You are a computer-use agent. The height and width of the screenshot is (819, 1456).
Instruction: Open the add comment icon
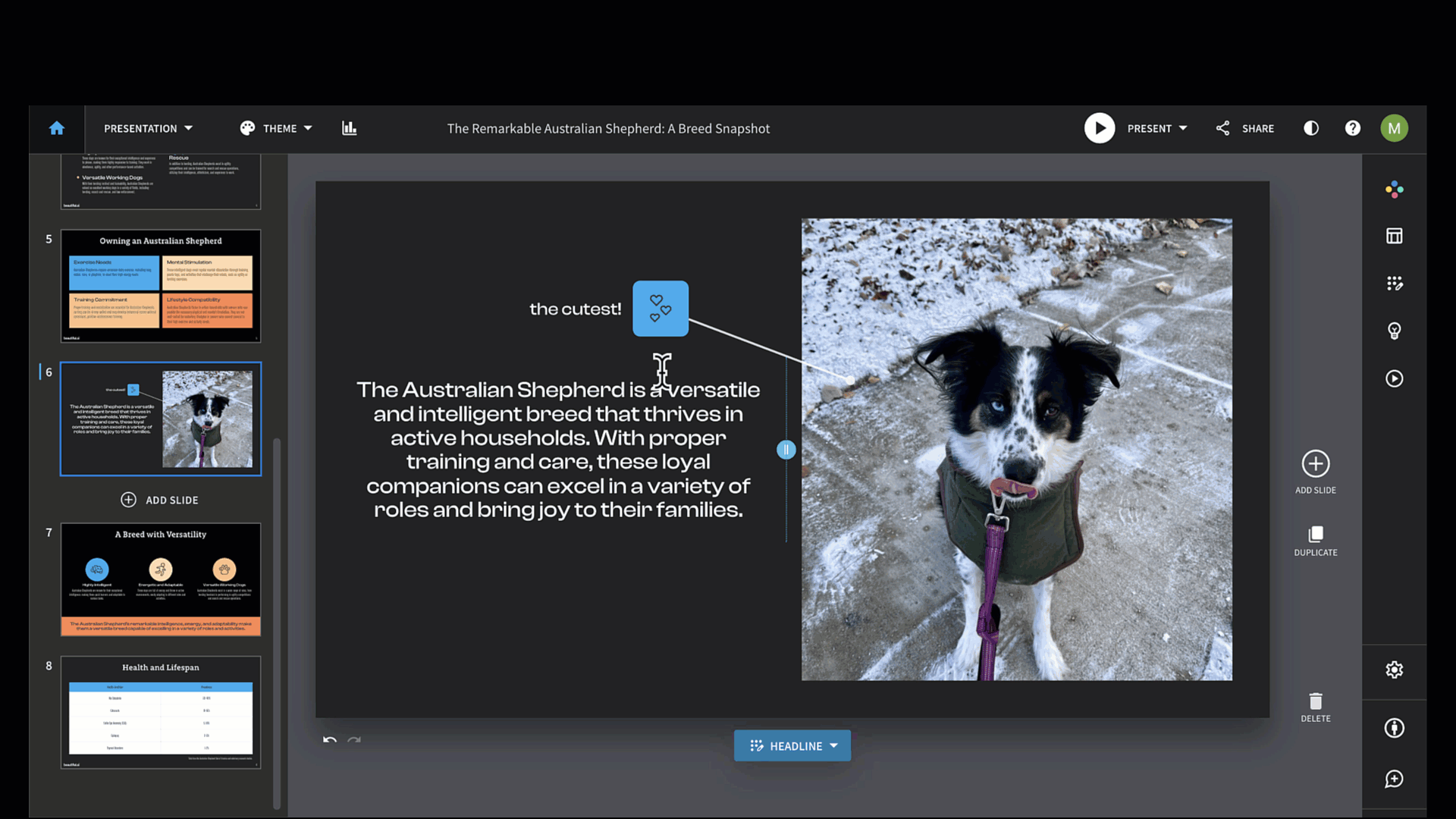[1395, 779]
